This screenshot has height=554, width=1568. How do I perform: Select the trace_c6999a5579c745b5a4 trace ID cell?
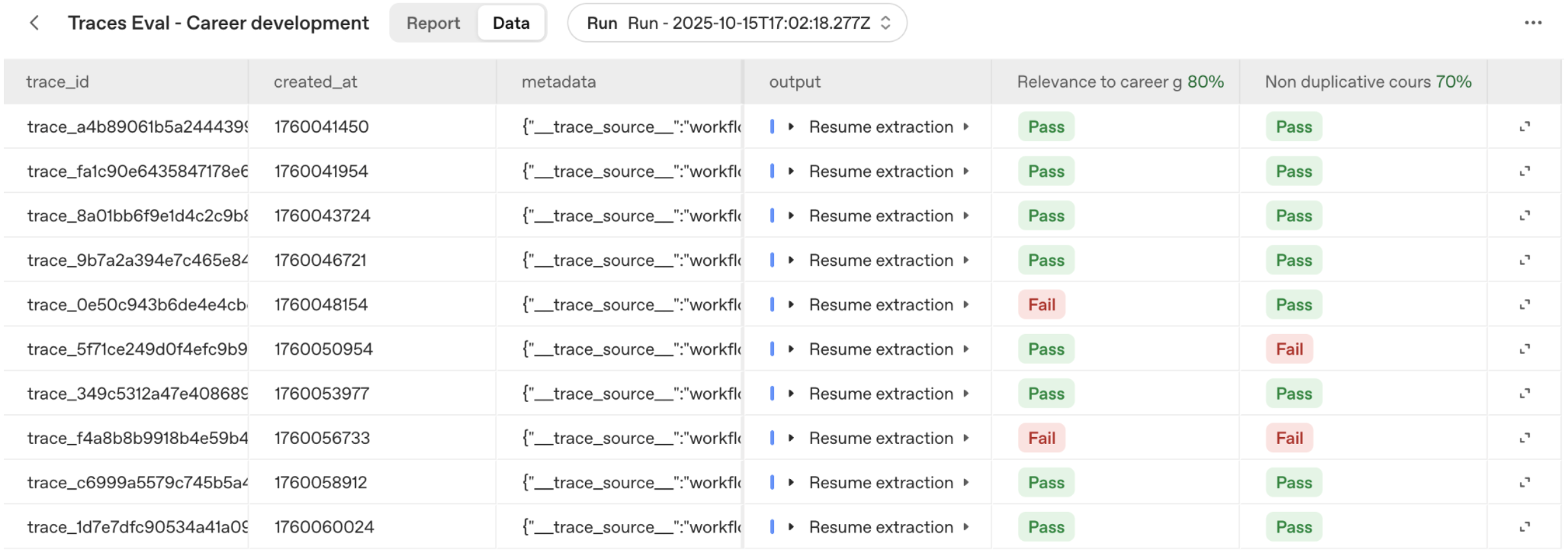(137, 483)
